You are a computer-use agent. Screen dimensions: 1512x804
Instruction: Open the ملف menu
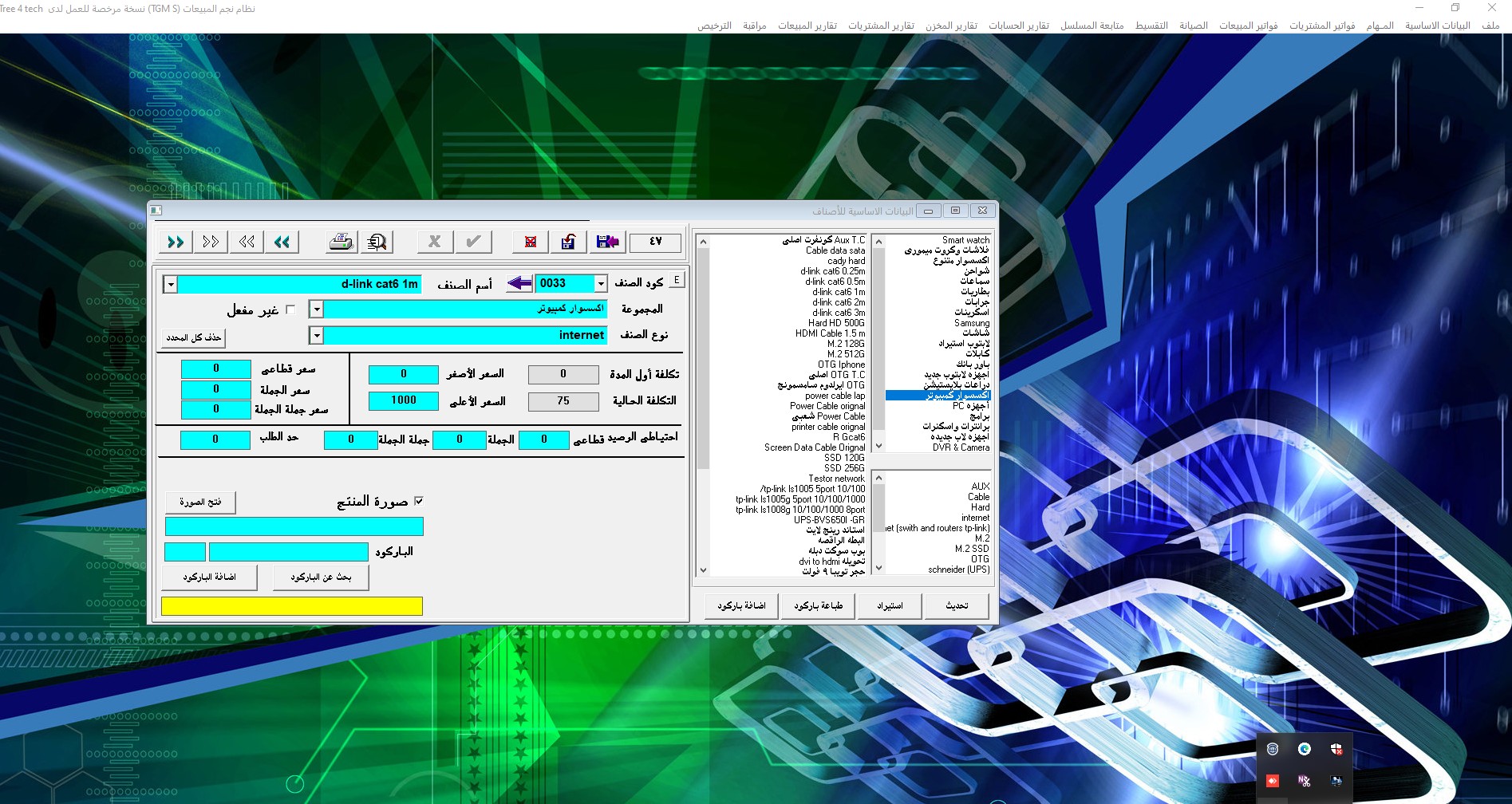[1490, 26]
